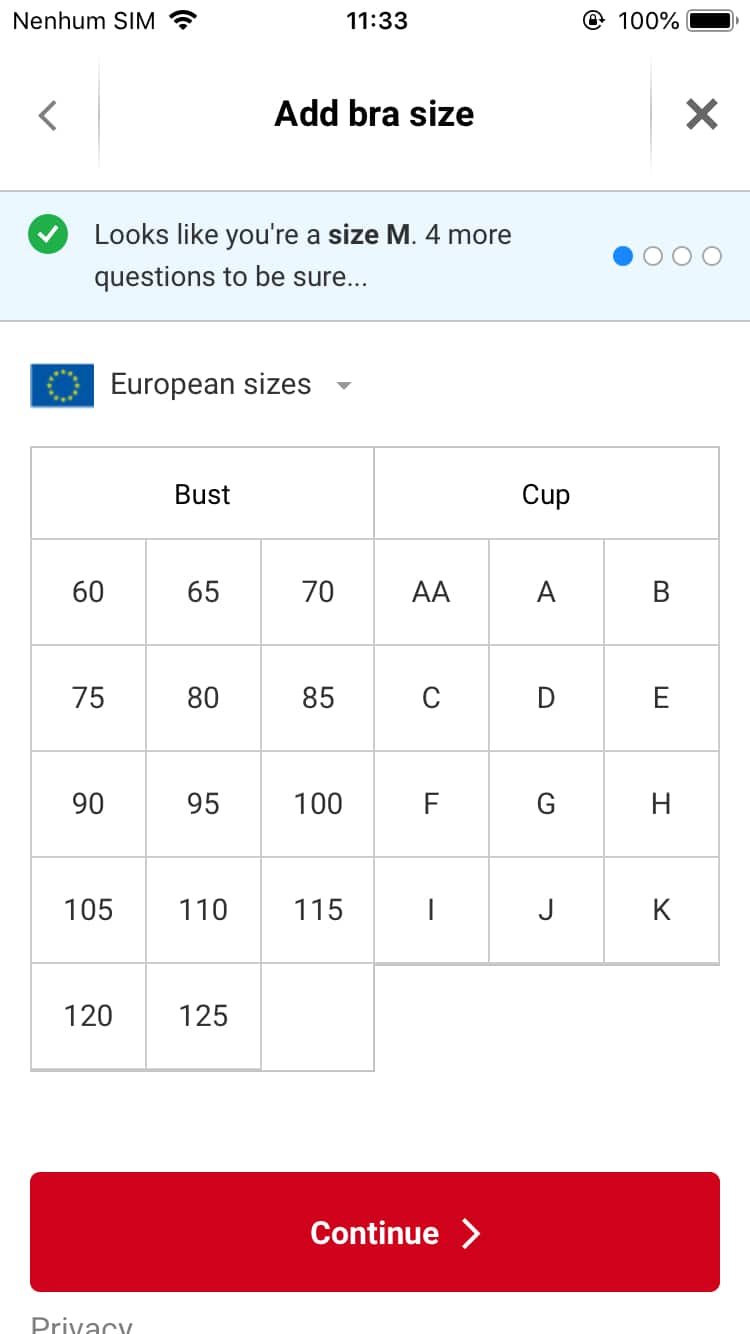The width and height of the screenshot is (750, 1334).
Task: Tap the green checkmark icon
Action: point(47,235)
